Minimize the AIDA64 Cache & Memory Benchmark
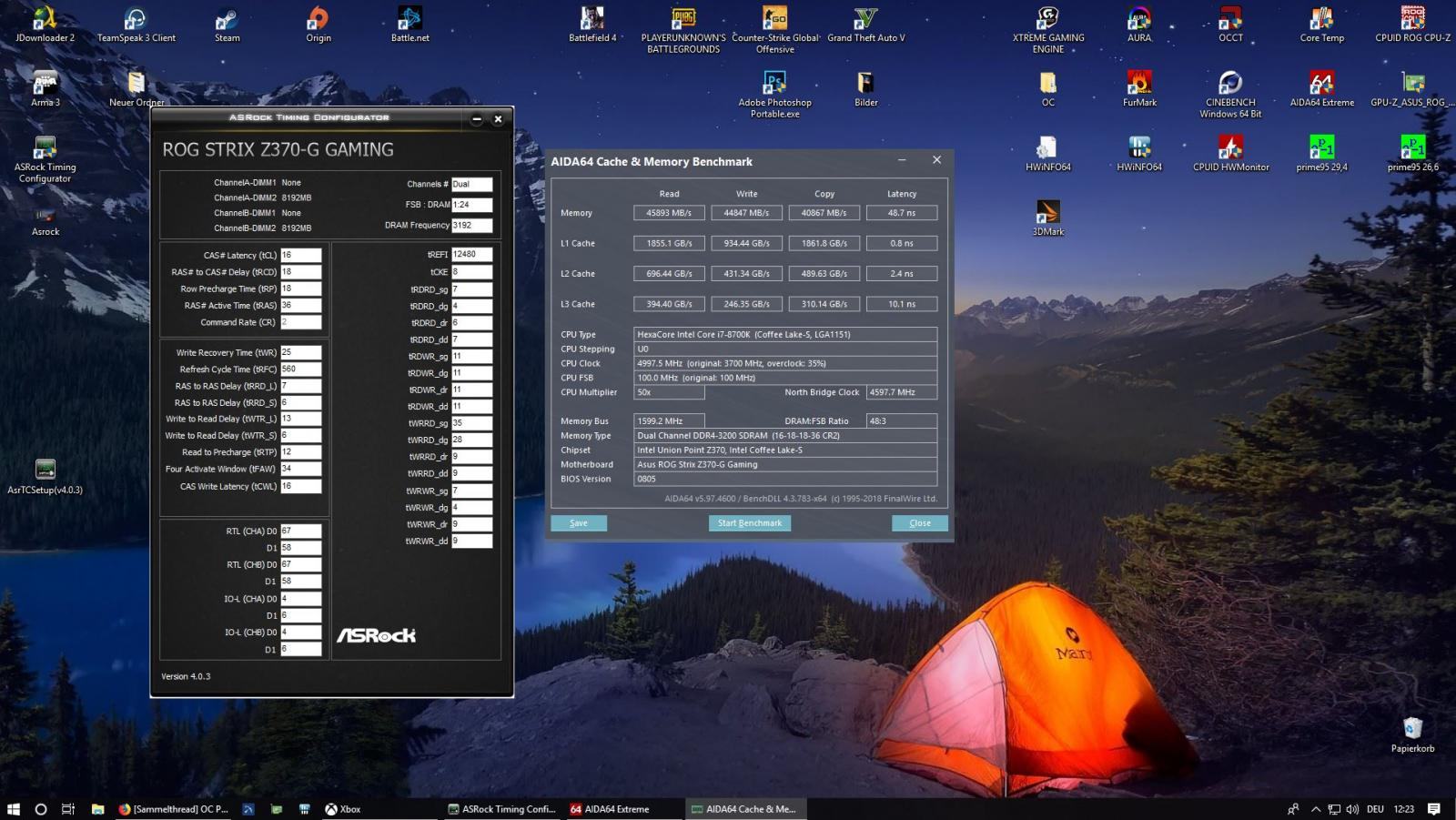Image resolution: width=1456 pixels, height=820 pixels. [x=902, y=160]
